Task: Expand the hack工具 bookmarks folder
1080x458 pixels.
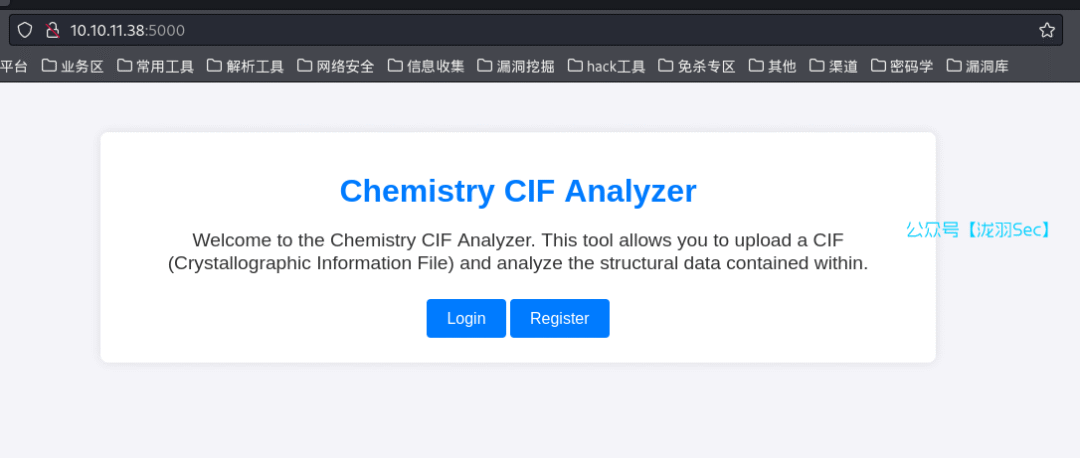Action: (606, 66)
